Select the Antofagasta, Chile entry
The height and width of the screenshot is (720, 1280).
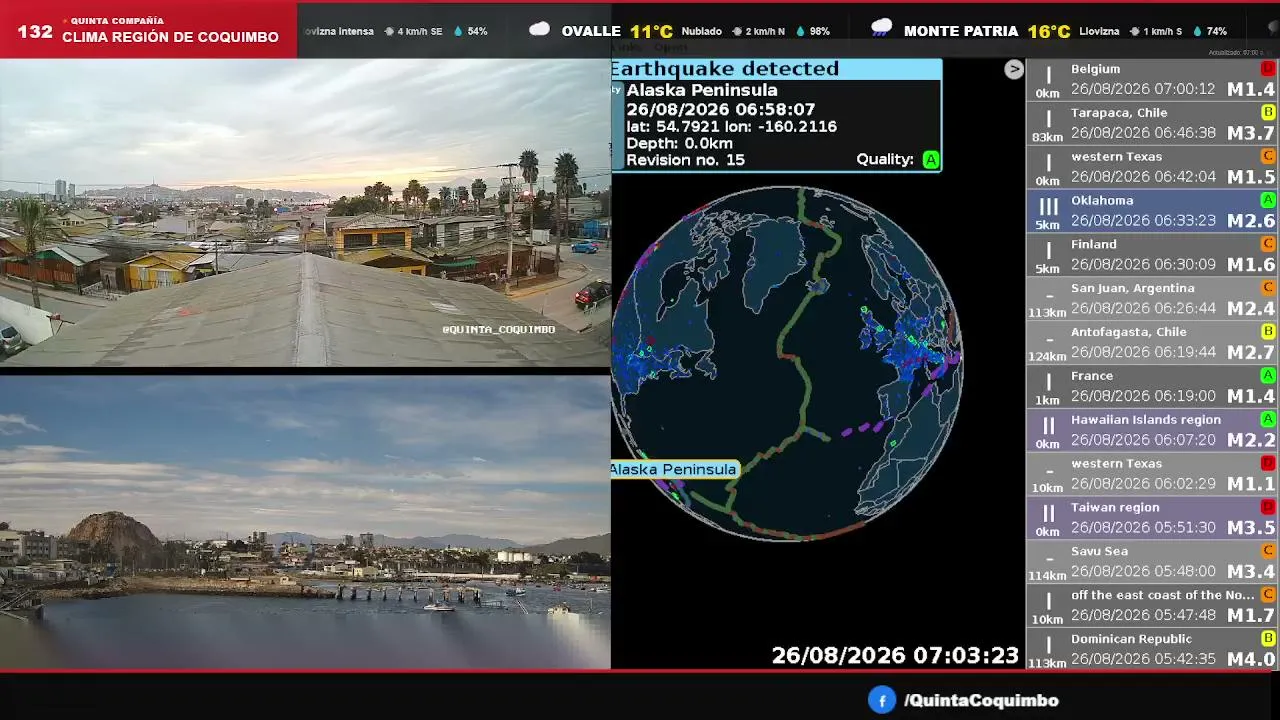[1153, 342]
